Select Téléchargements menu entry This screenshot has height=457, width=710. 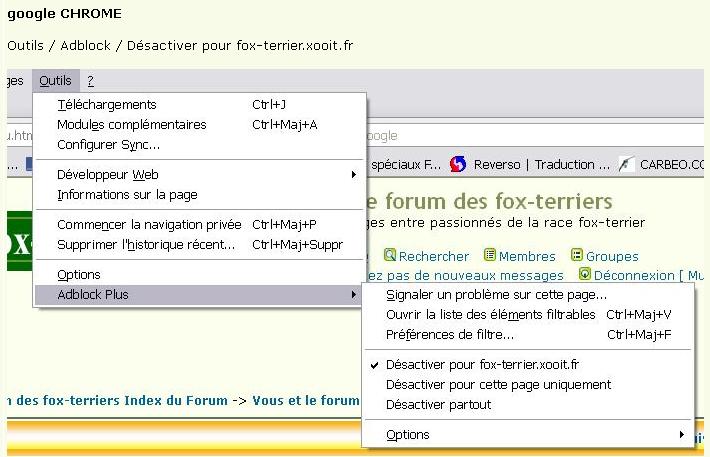coord(200,105)
